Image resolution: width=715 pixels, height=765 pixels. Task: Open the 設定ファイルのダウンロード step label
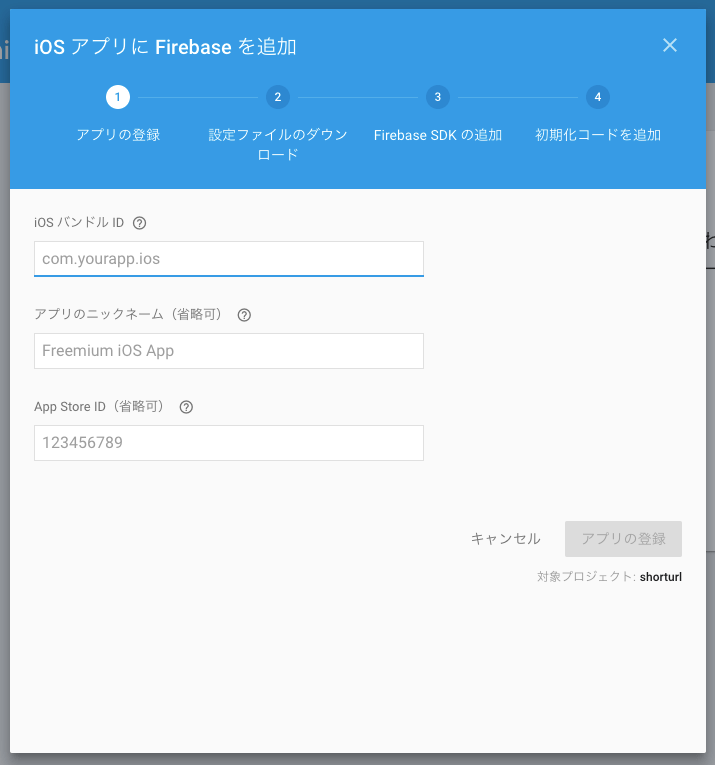tap(278, 144)
